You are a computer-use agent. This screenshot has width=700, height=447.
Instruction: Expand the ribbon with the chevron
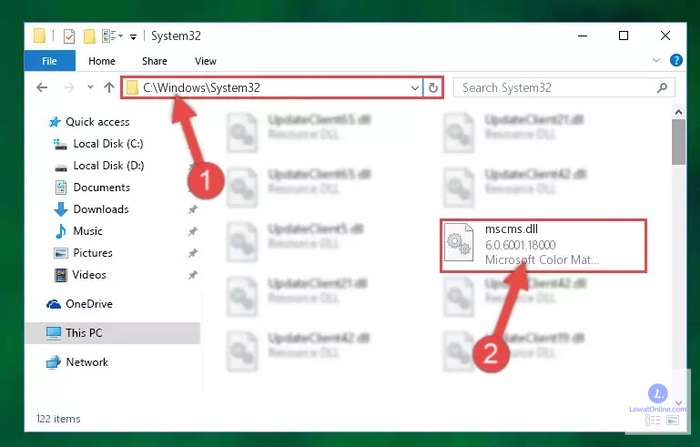click(x=656, y=60)
